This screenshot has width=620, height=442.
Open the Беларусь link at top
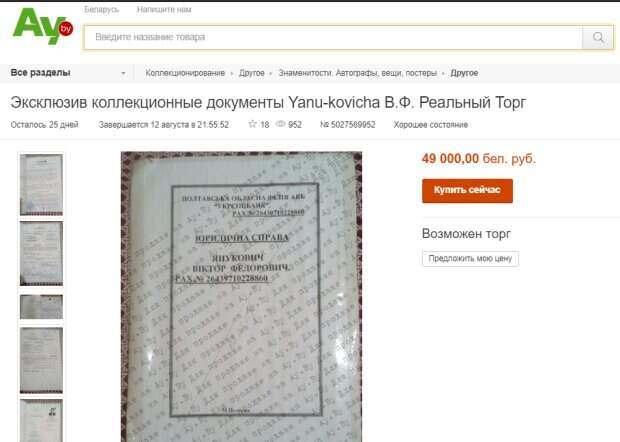(101, 9)
